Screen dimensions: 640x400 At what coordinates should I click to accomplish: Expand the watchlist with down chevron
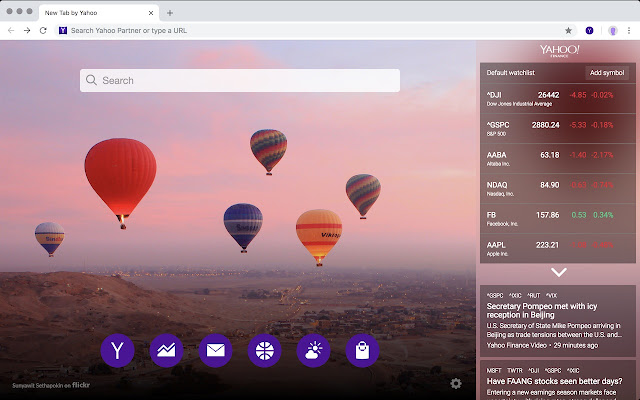coord(558,272)
